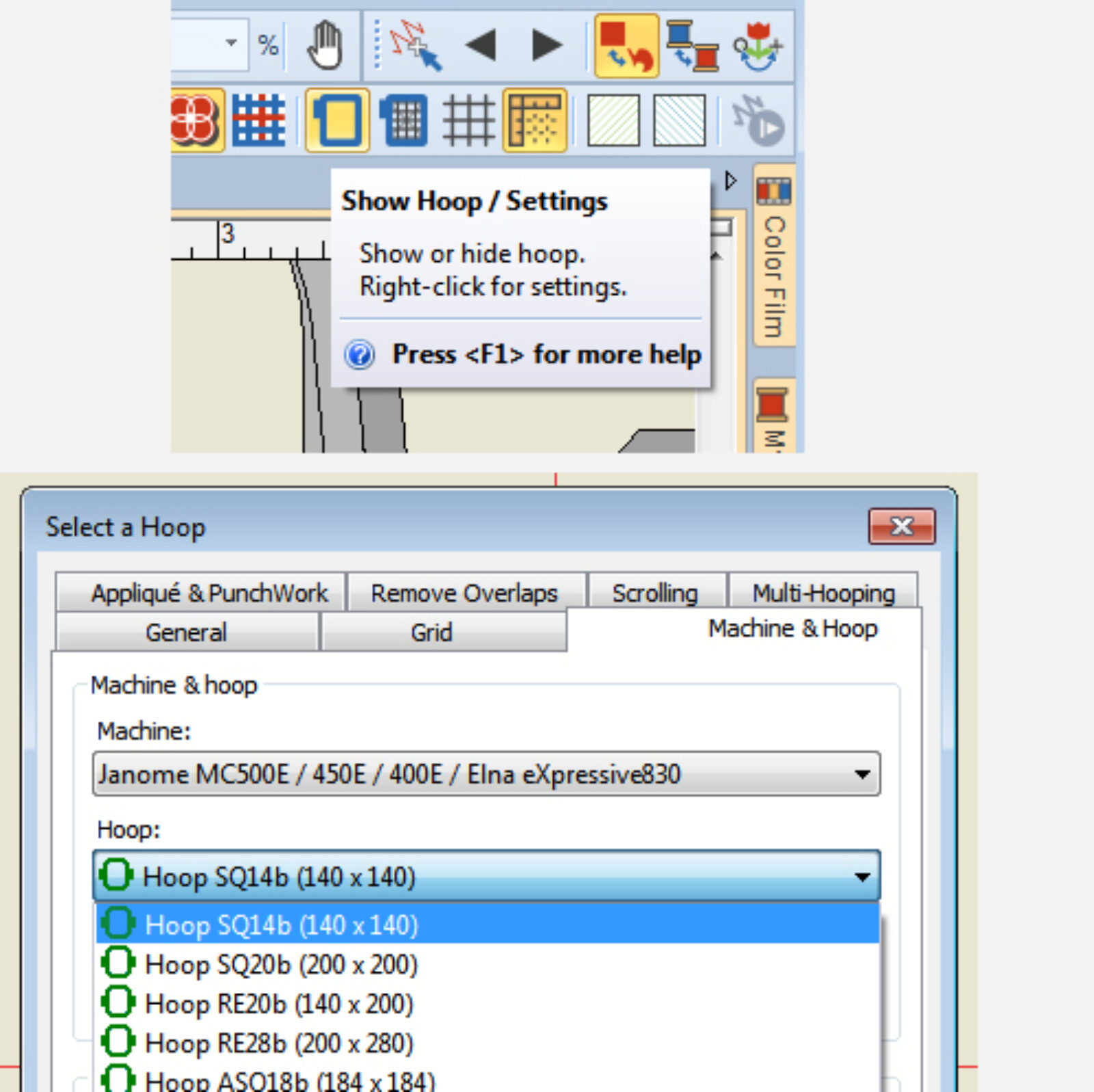
Task: Go to previous stitch with left arrow
Action: tap(481, 45)
